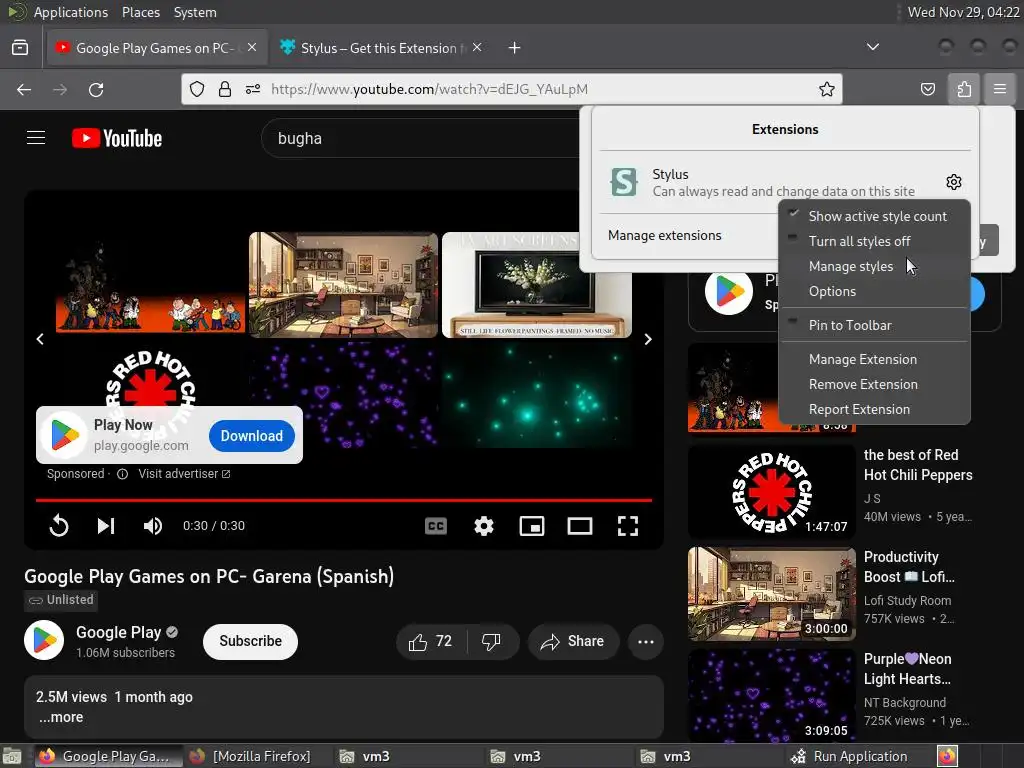Open the Places system menu
The height and width of the screenshot is (768, 1024).
coord(140,12)
